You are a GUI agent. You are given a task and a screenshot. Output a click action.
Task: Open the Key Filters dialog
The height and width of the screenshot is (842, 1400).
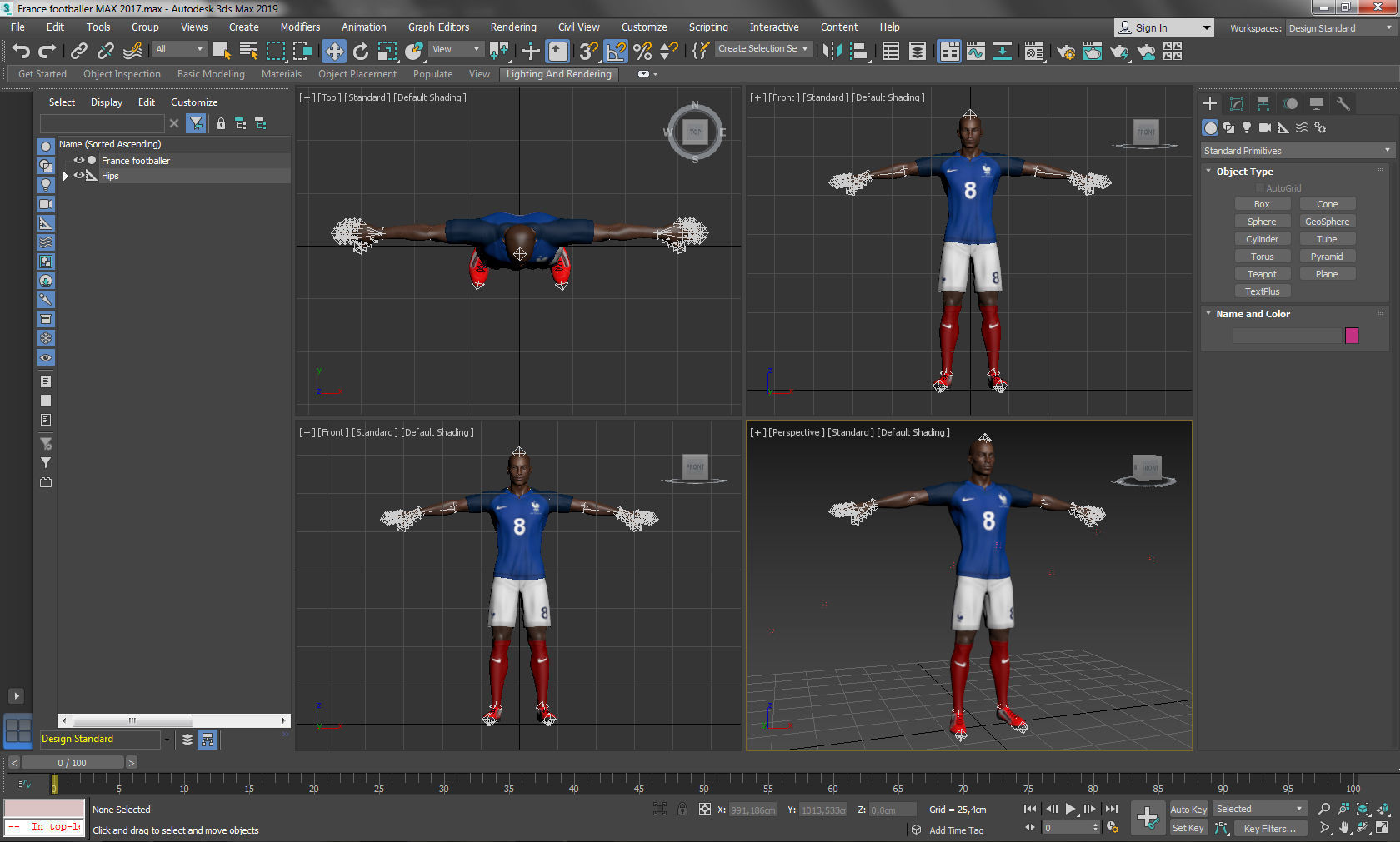(x=1270, y=828)
